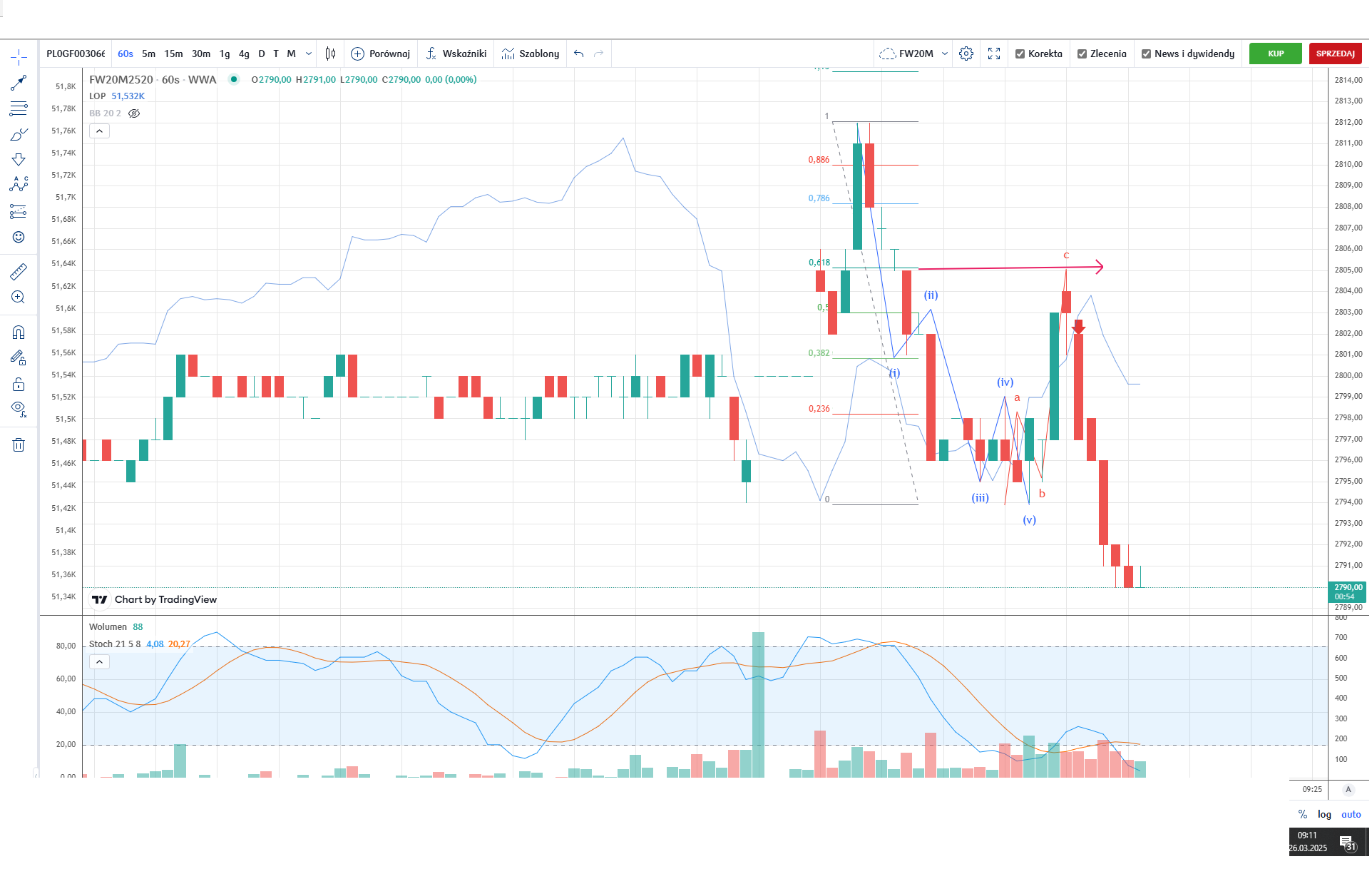Open the emoji icons tool
Image resolution: width=1372 pixels, height=869 pixels.
point(19,237)
